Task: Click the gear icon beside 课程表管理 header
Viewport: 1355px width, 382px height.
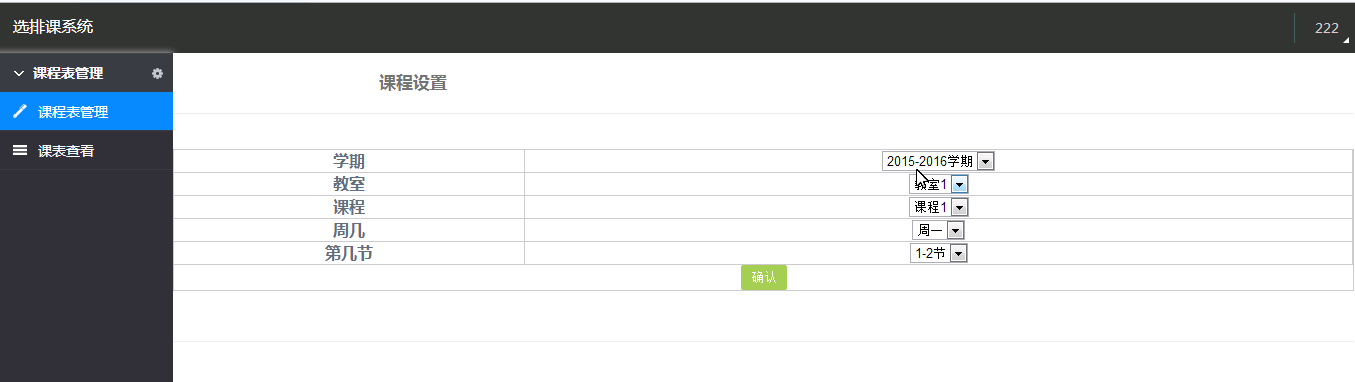Action: pyautogui.click(x=157, y=73)
